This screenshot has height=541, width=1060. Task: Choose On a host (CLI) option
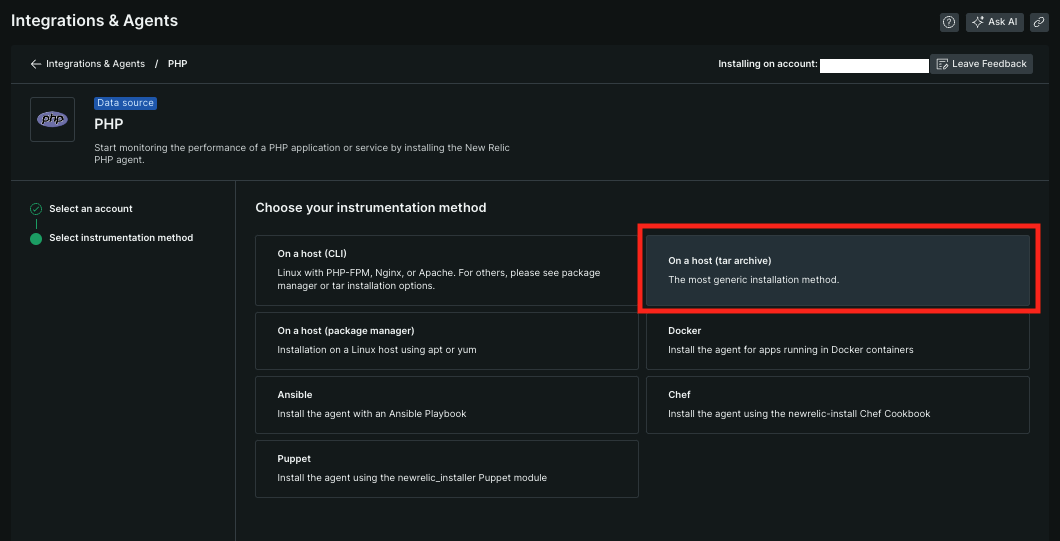tap(447, 270)
